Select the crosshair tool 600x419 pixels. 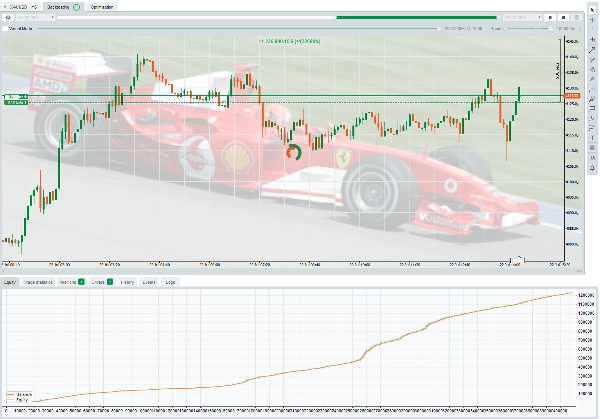pos(592,20)
